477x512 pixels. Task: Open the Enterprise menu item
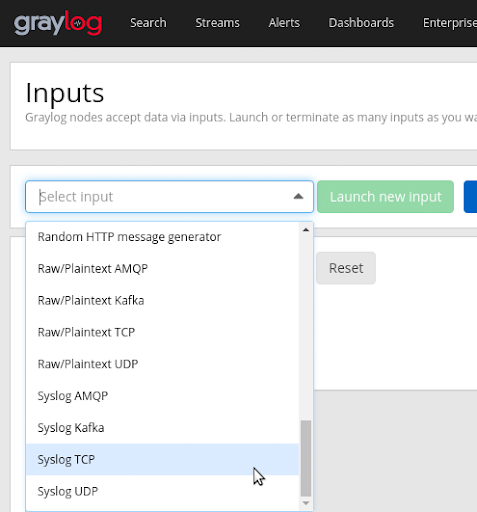click(450, 23)
